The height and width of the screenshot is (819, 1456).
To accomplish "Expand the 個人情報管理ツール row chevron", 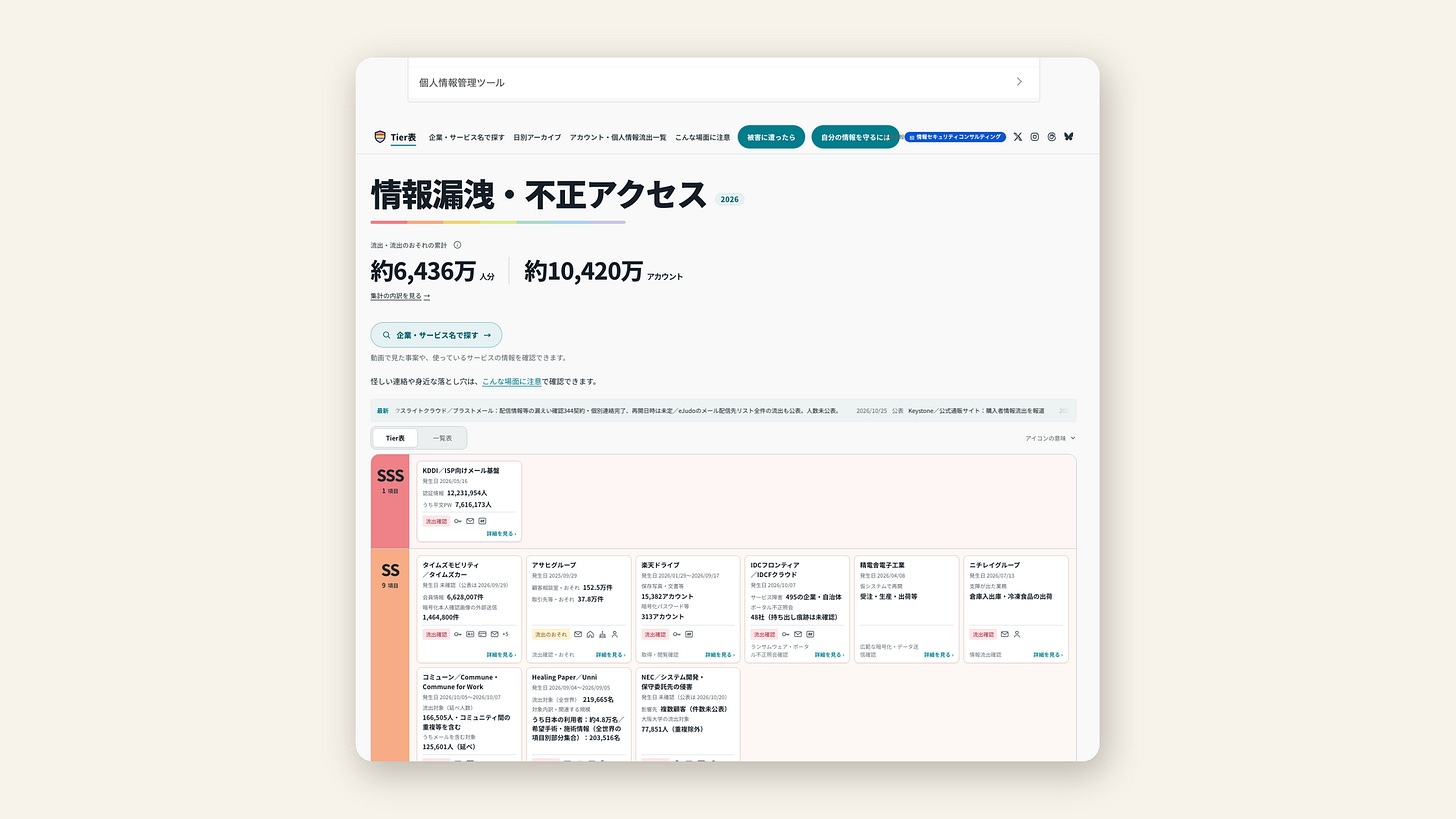I will (1019, 82).
